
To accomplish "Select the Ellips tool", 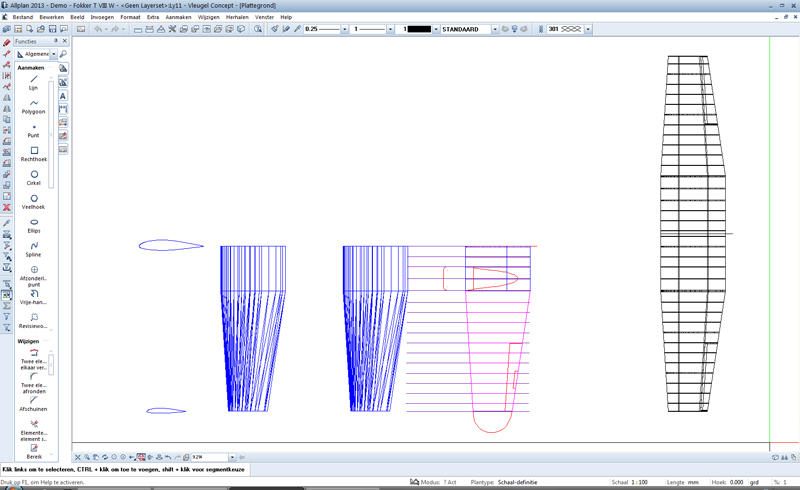I will (33, 226).
